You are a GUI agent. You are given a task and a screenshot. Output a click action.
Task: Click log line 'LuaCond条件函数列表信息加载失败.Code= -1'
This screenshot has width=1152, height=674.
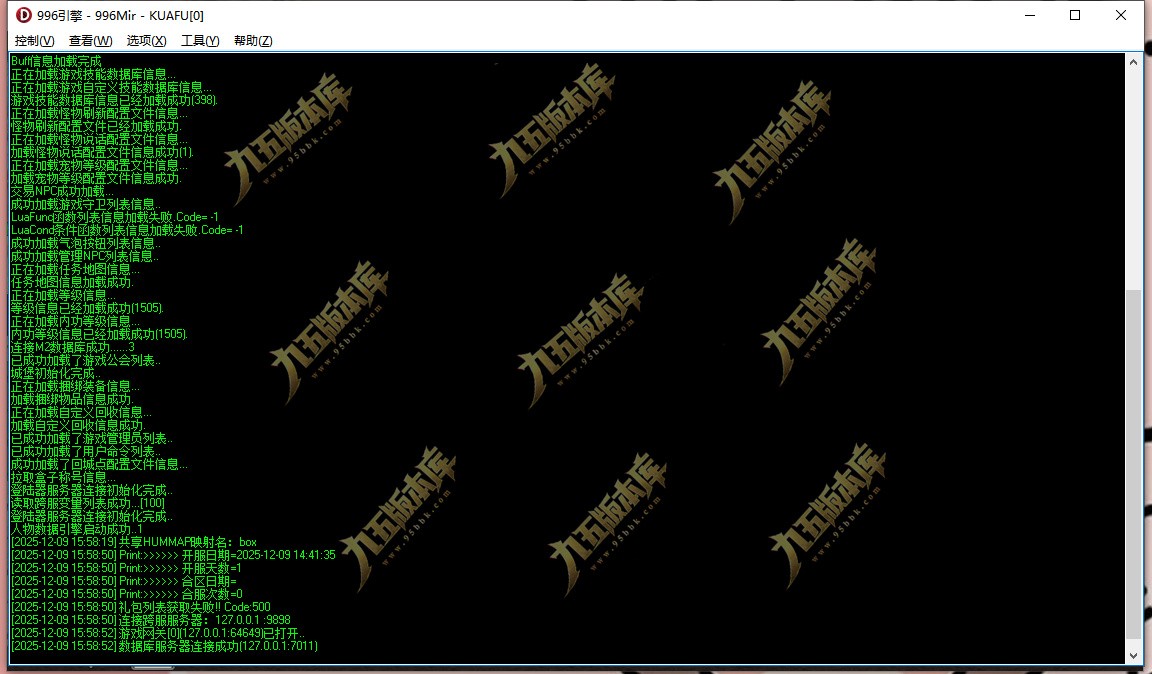(126, 230)
